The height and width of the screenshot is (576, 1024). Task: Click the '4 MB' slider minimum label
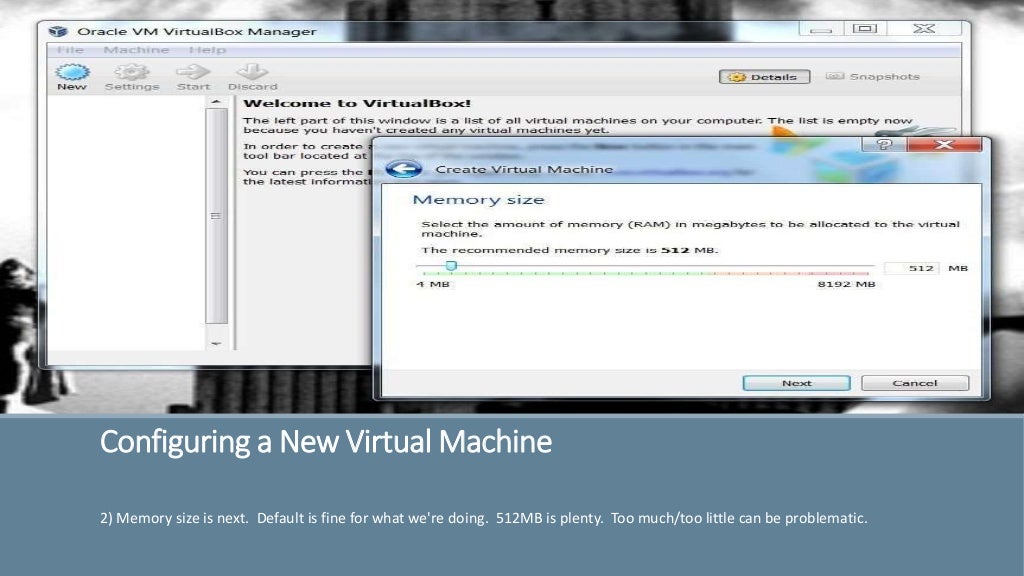pos(432,284)
